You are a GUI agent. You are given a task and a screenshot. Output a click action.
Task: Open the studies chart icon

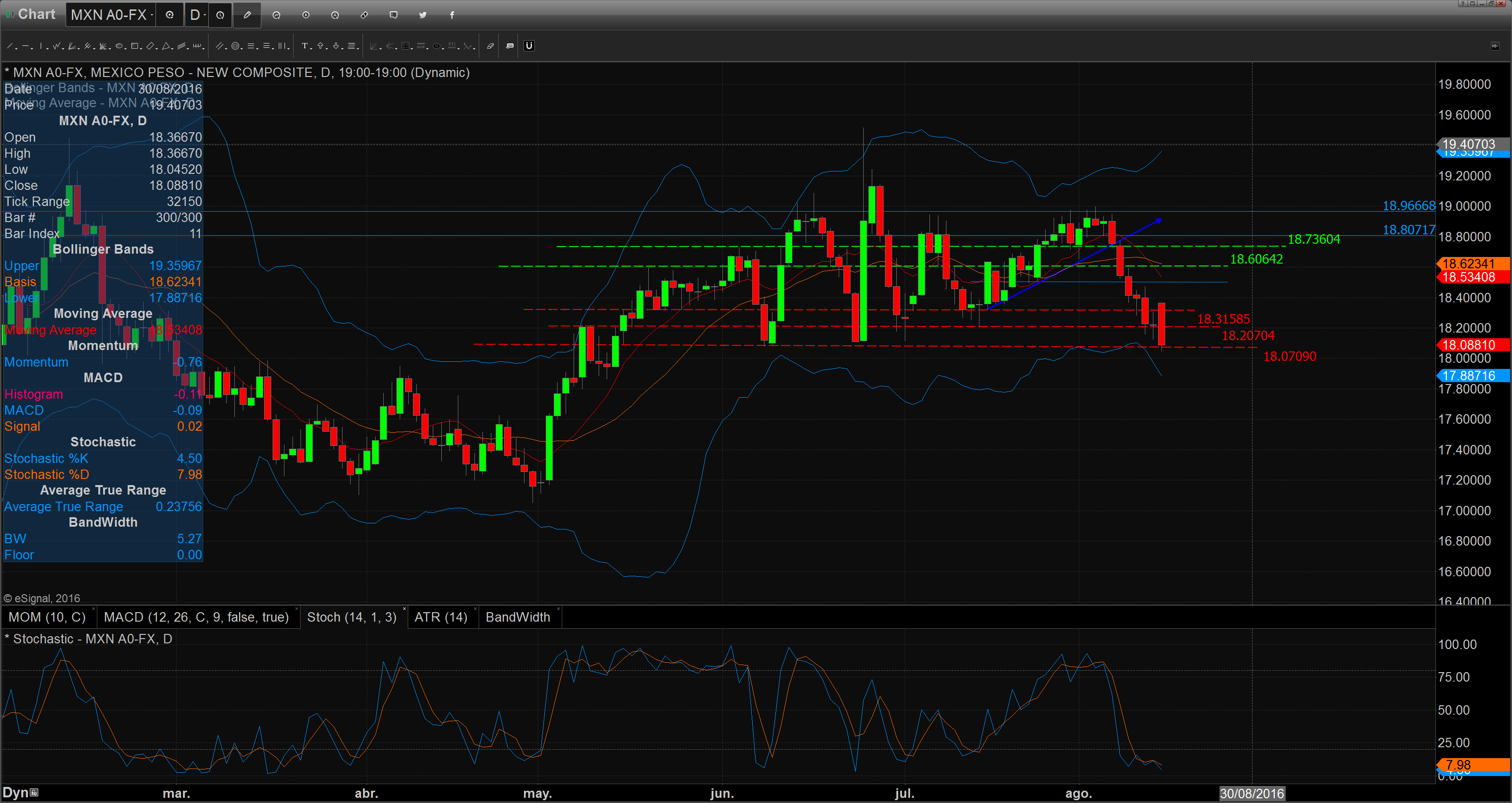pyautogui.click(x=276, y=15)
